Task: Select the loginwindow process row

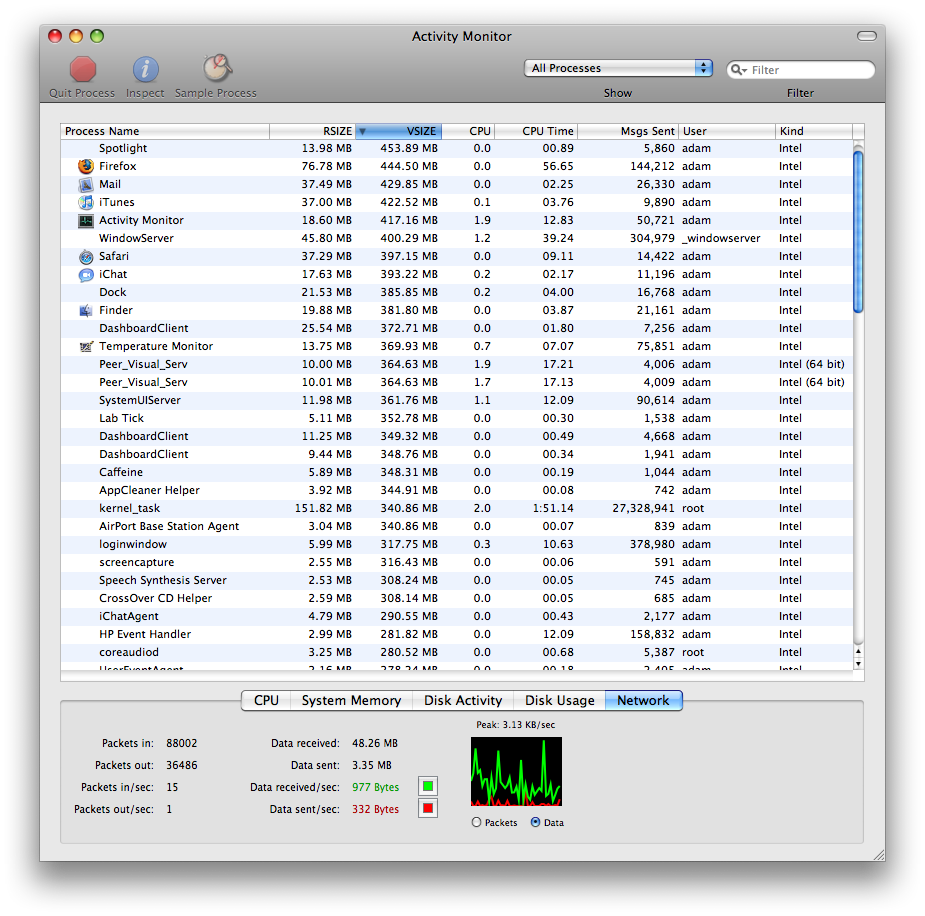Action: coord(457,544)
